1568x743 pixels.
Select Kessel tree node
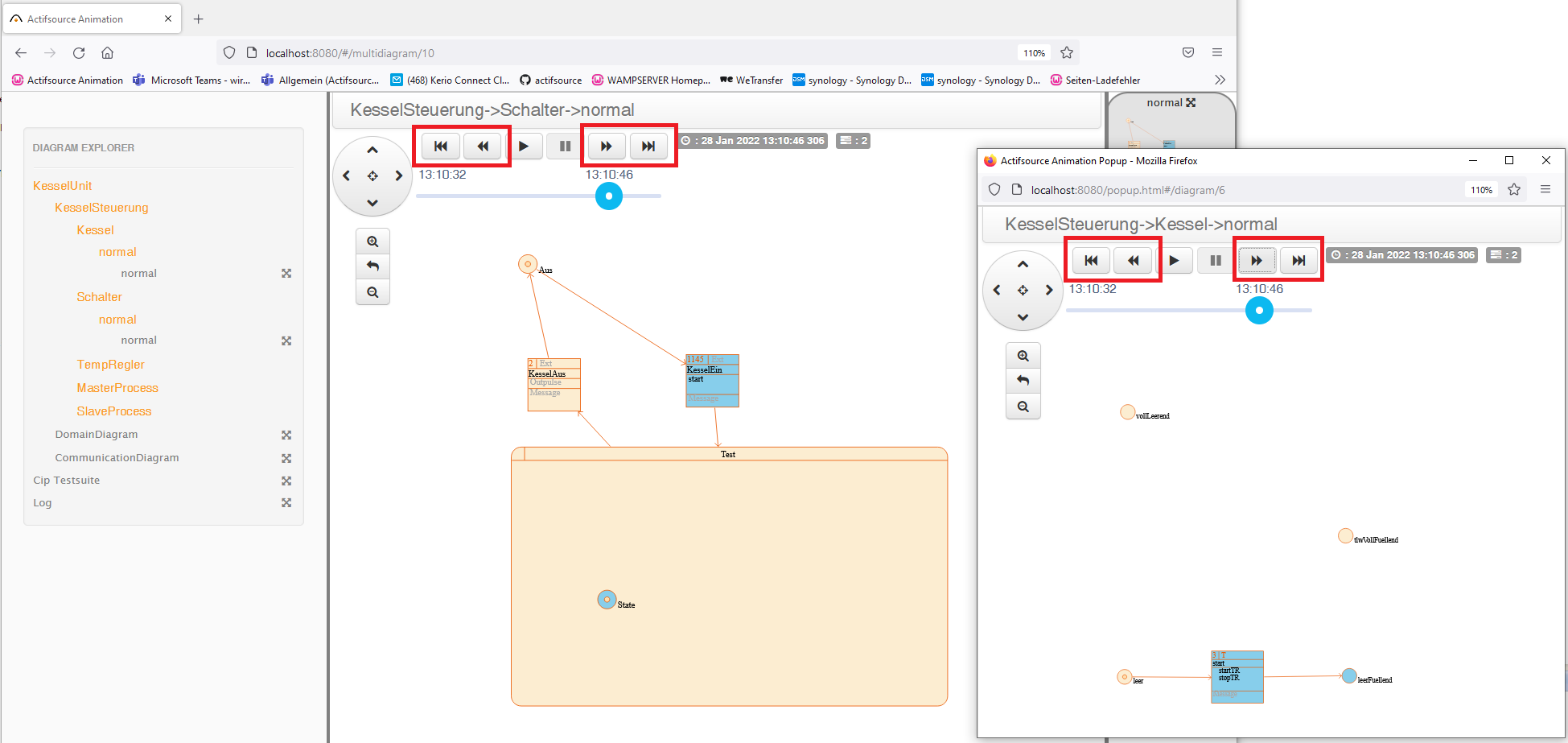pos(95,230)
